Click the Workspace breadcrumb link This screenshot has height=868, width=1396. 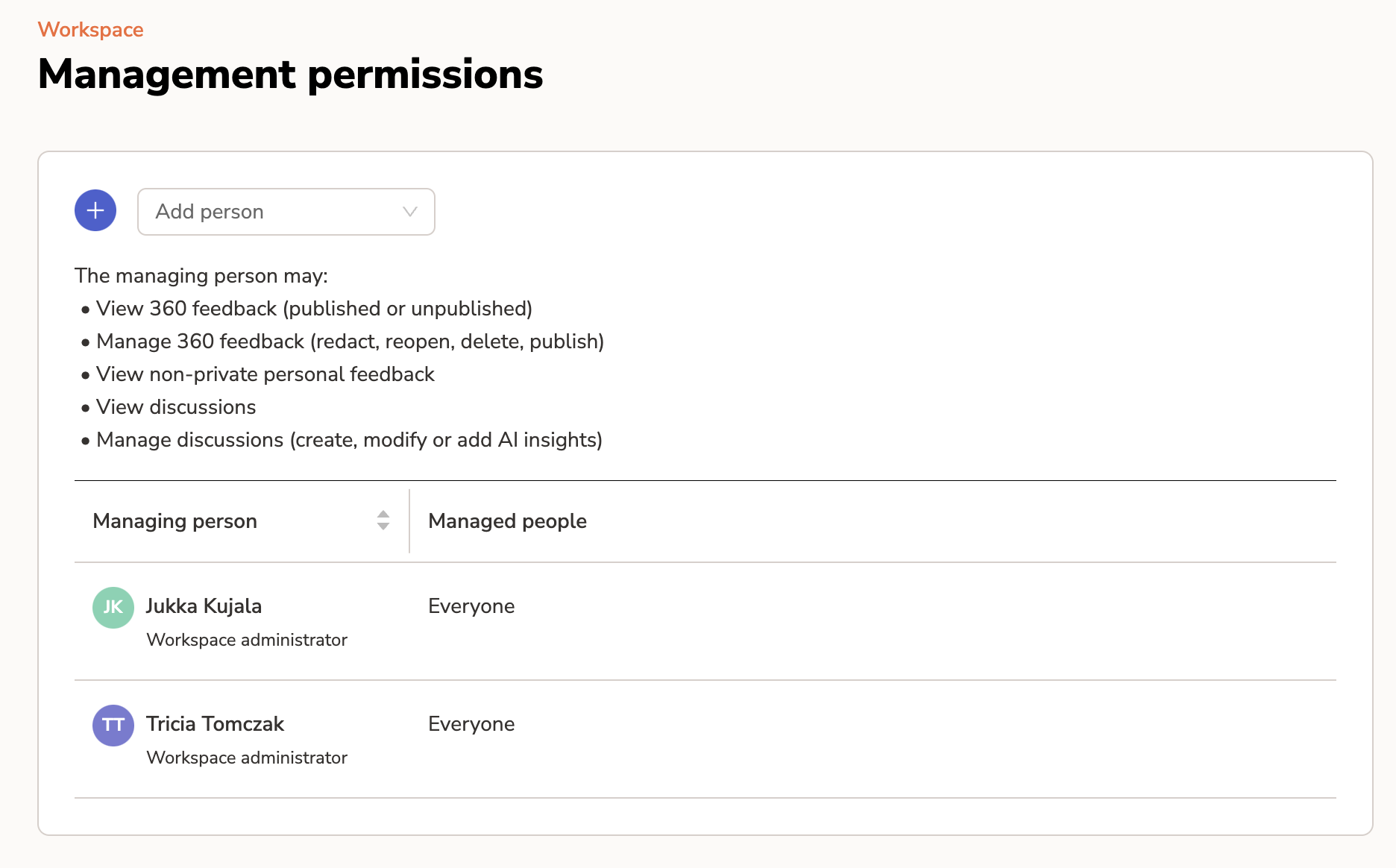tap(90, 30)
